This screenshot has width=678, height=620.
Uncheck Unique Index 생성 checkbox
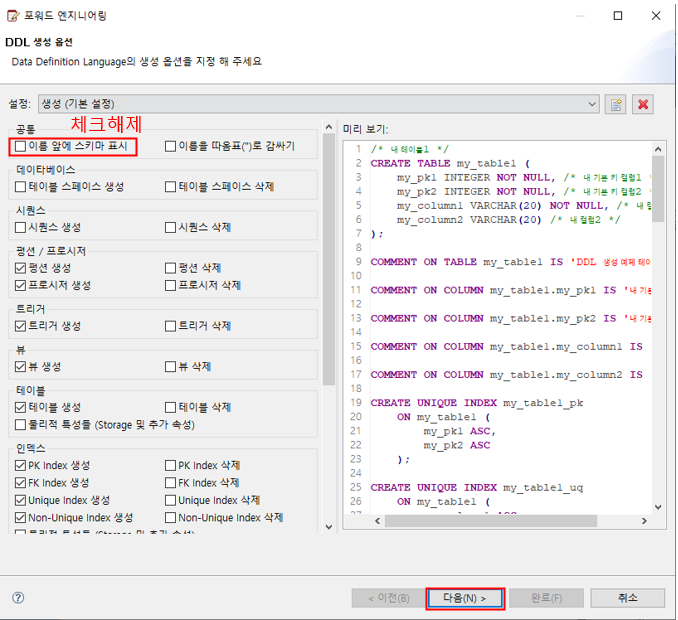pyautogui.click(x=20, y=500)
